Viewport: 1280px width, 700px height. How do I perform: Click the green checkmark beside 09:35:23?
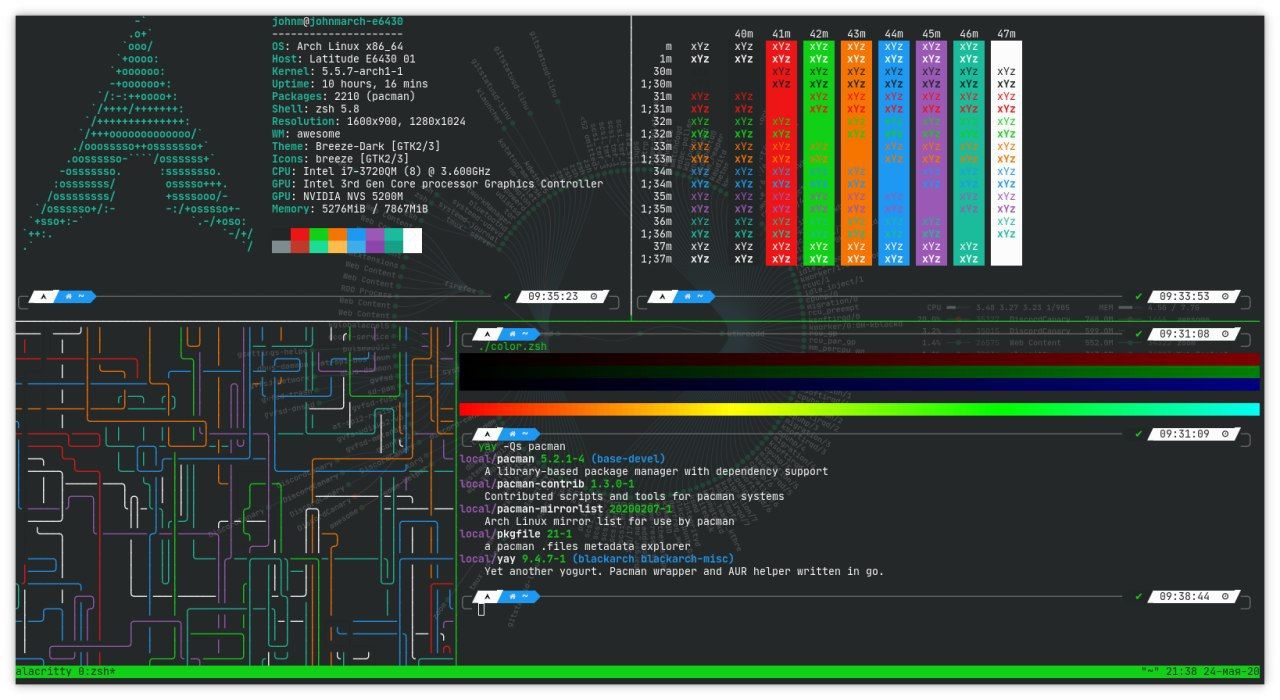tap(508, 296)
